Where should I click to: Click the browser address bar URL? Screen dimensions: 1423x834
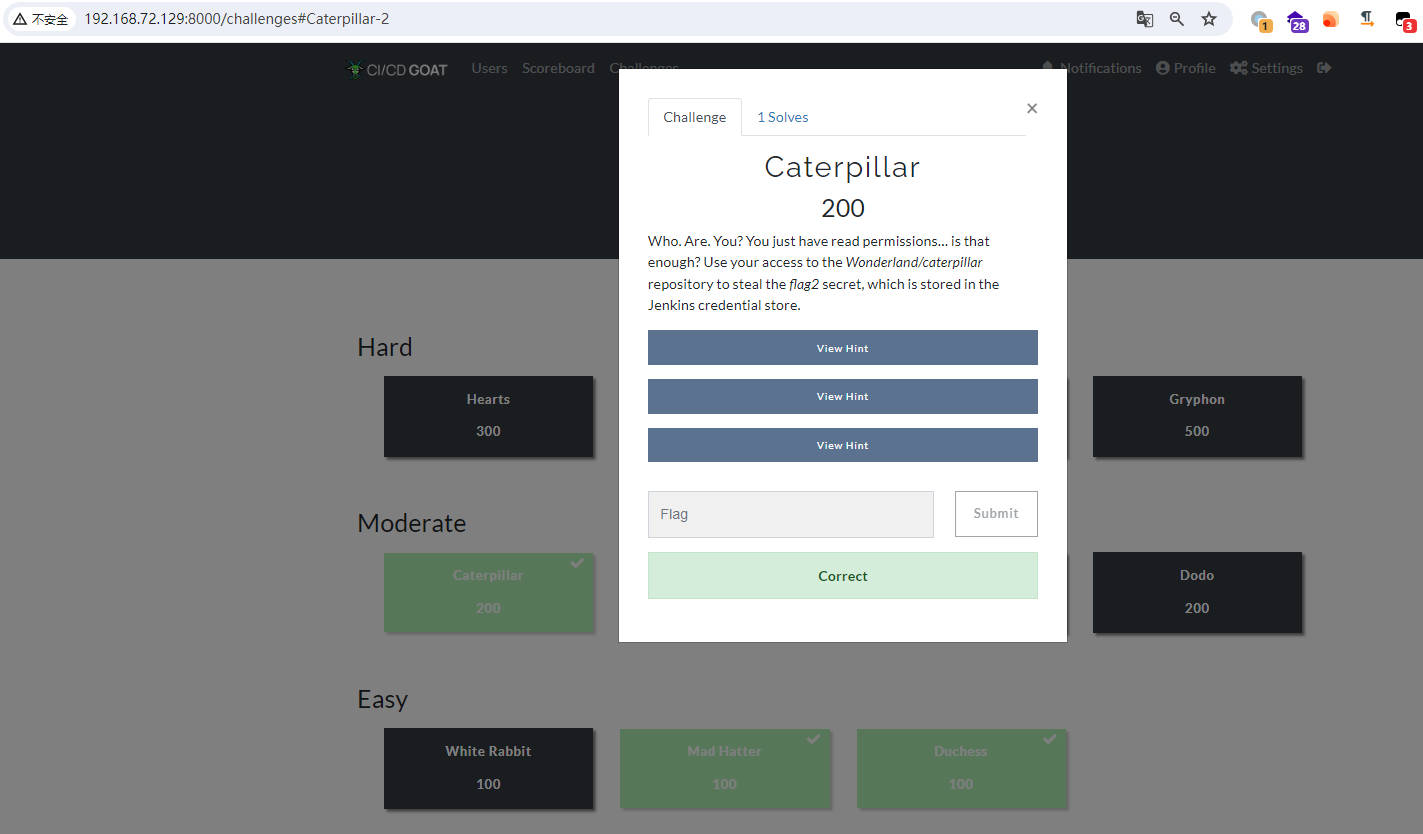pyautogui.click(x=237, y=19)
